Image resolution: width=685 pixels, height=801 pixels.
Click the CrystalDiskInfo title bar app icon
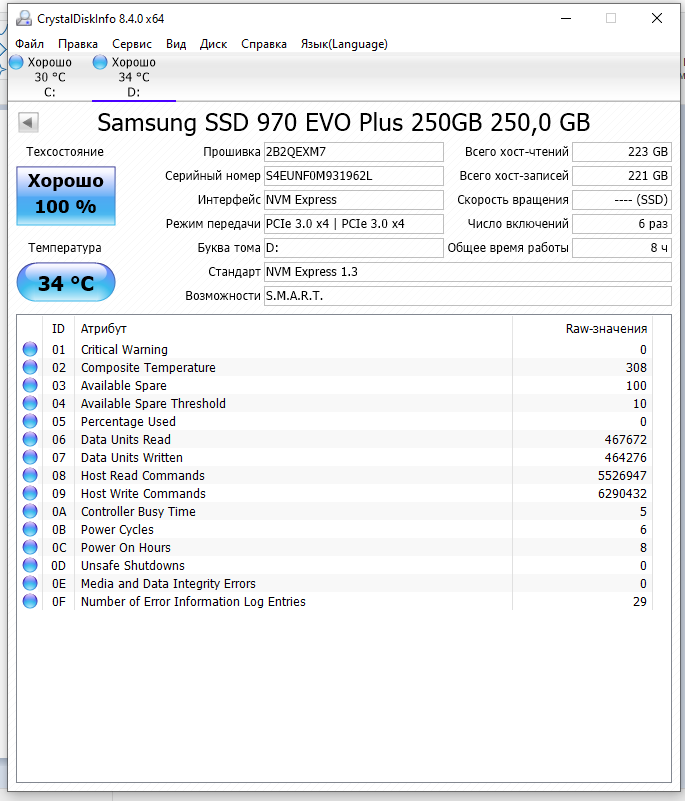(x=23, y=18)
